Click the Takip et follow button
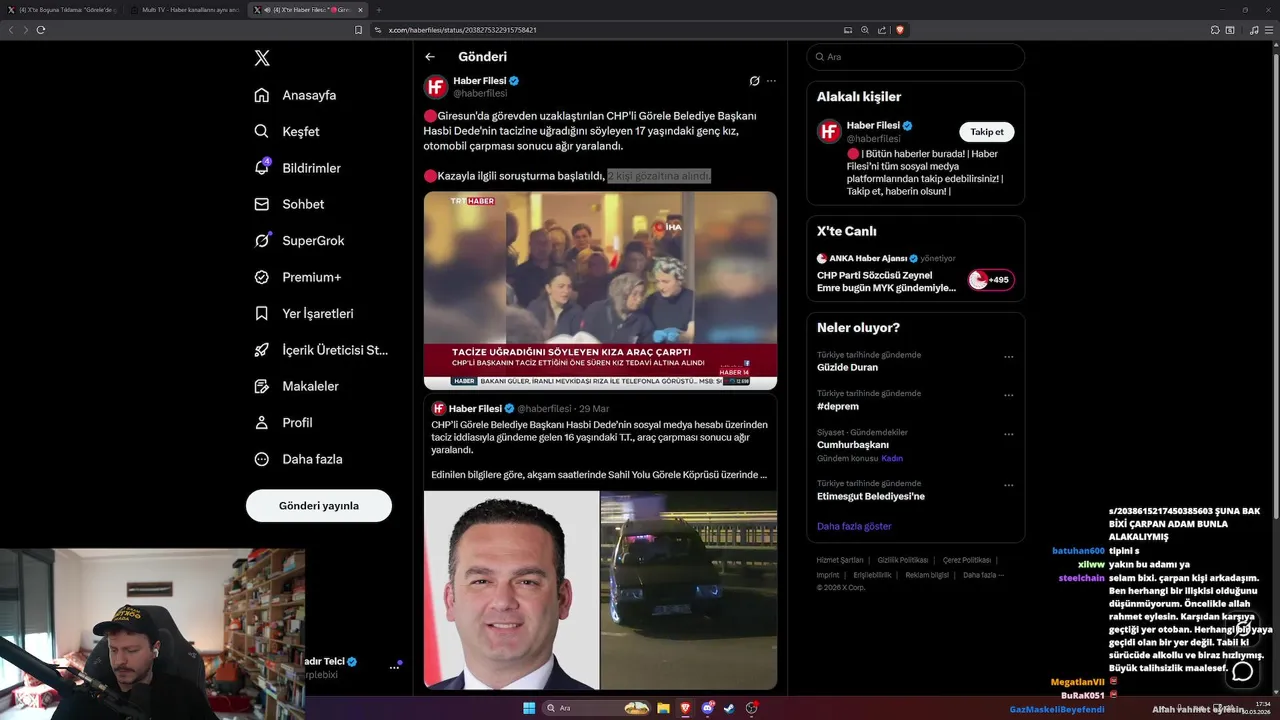This screenshot has width=1280, height=720. point(987,132)
